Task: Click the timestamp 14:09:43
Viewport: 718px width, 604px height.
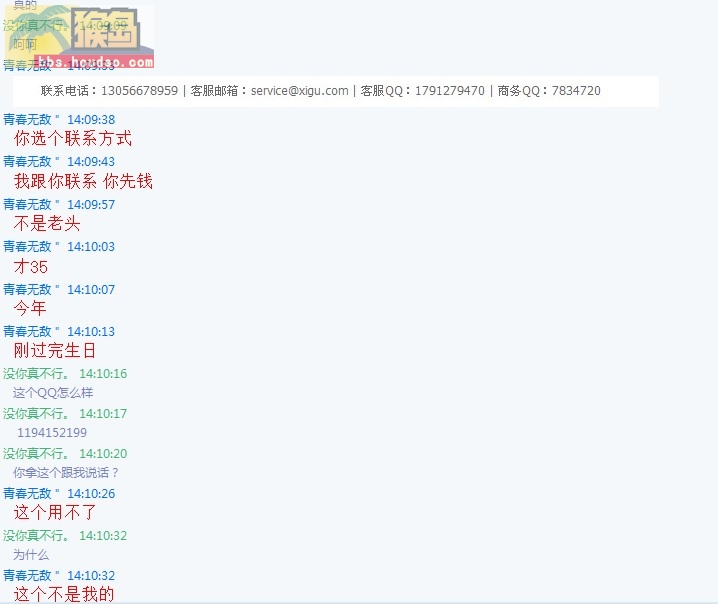Action: tap(91, 162)
